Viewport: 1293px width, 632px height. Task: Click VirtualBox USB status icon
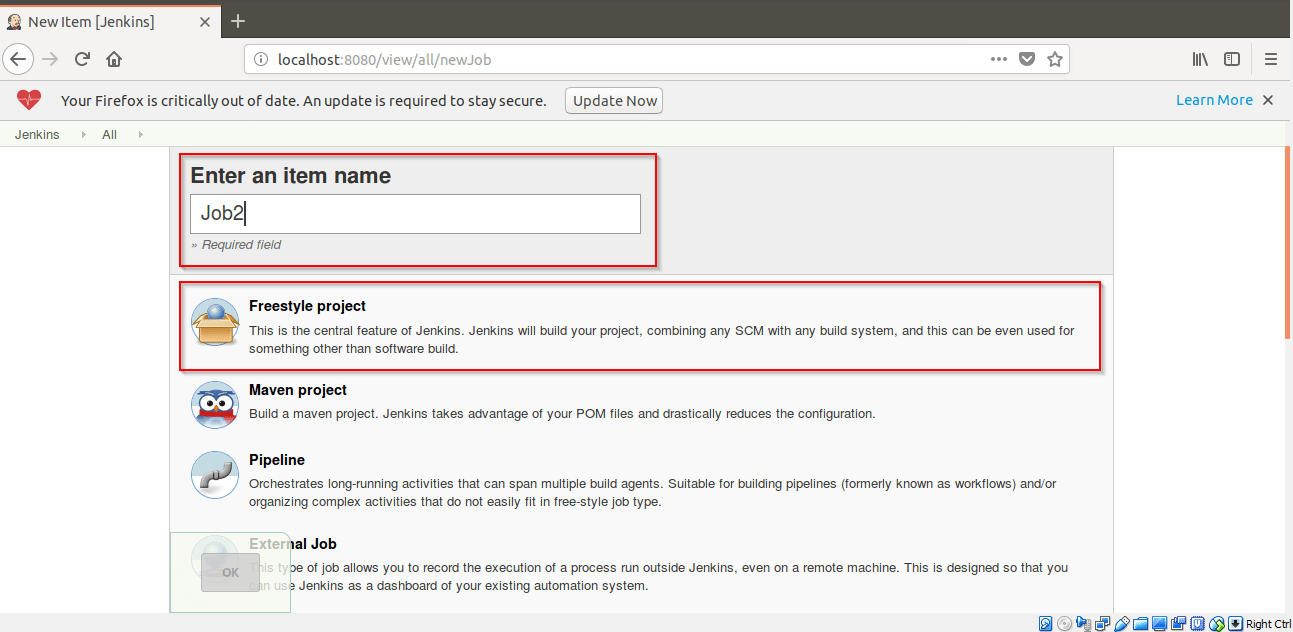1121,624
